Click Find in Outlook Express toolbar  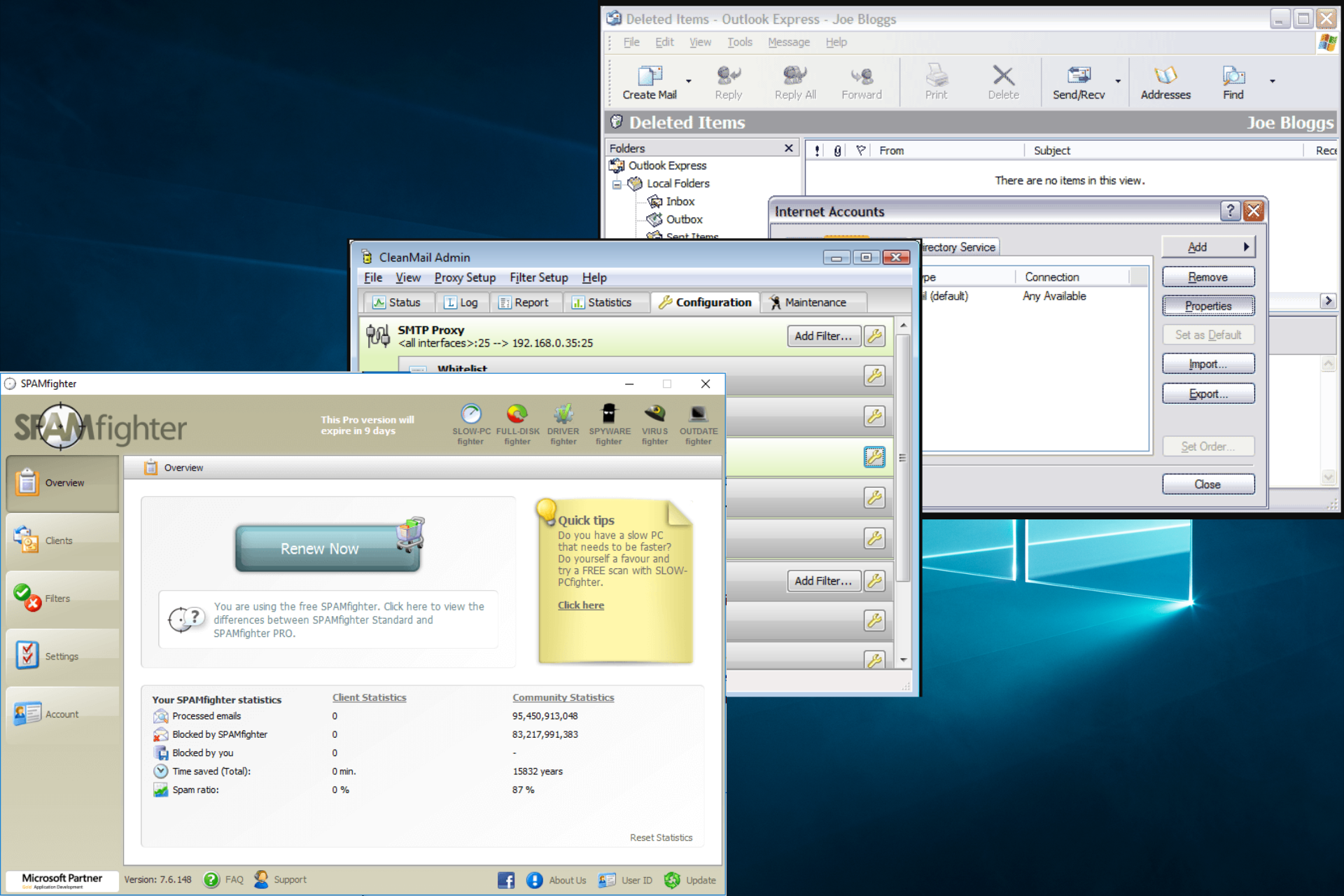(x=1233, y=83)
